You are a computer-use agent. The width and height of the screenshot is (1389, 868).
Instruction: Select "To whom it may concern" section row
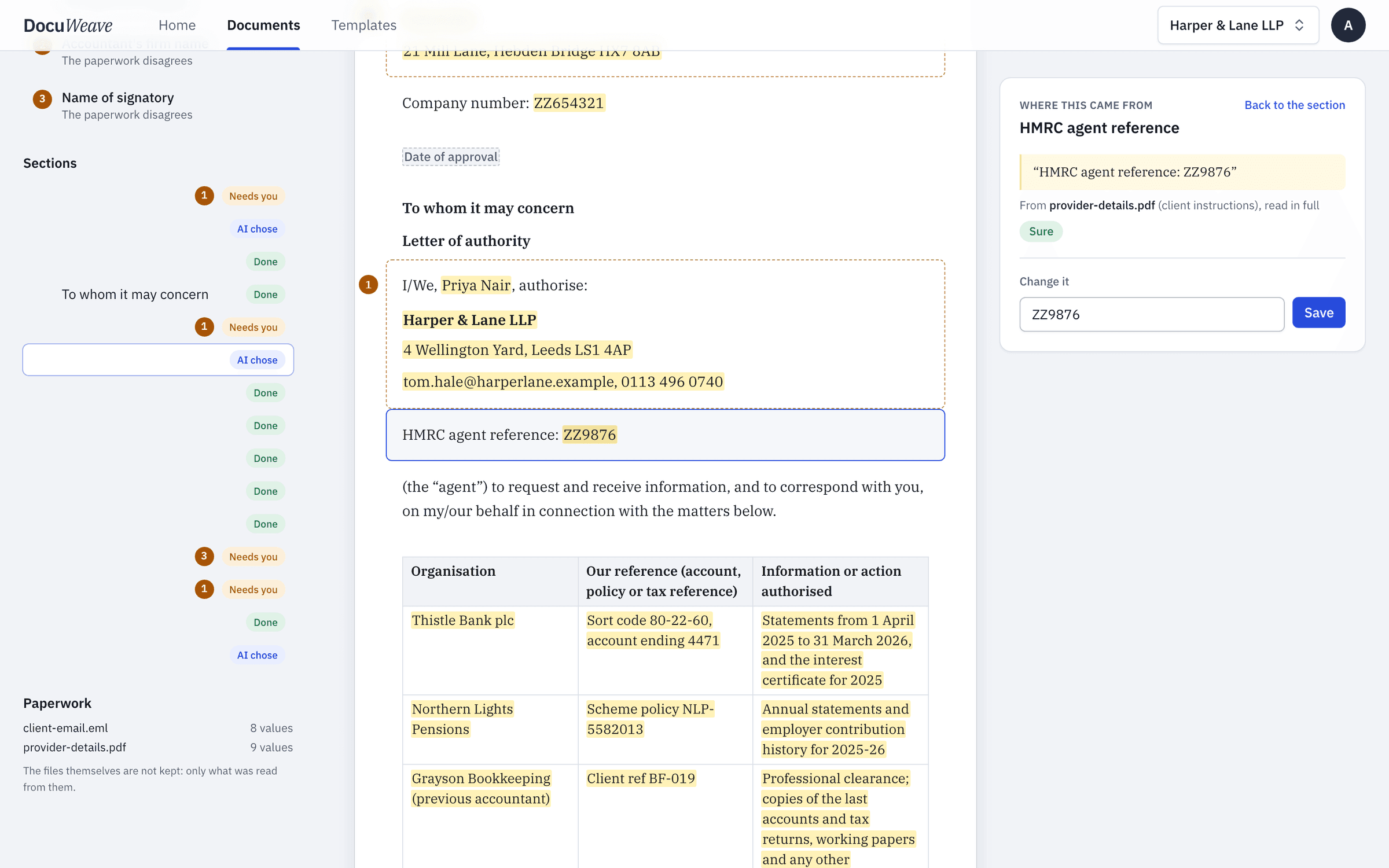[x=158, y=295]
